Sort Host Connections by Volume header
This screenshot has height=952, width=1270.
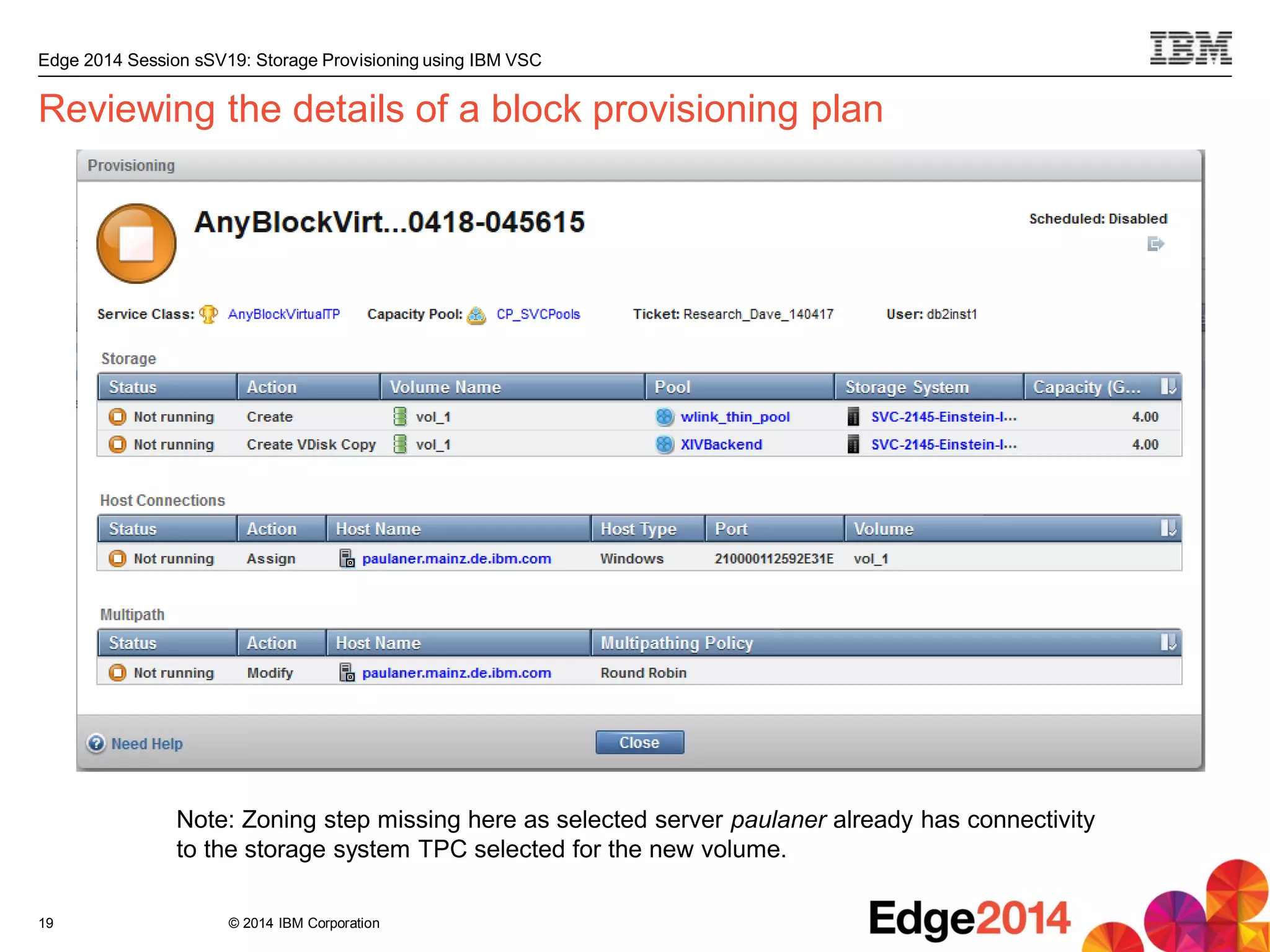1001,529
